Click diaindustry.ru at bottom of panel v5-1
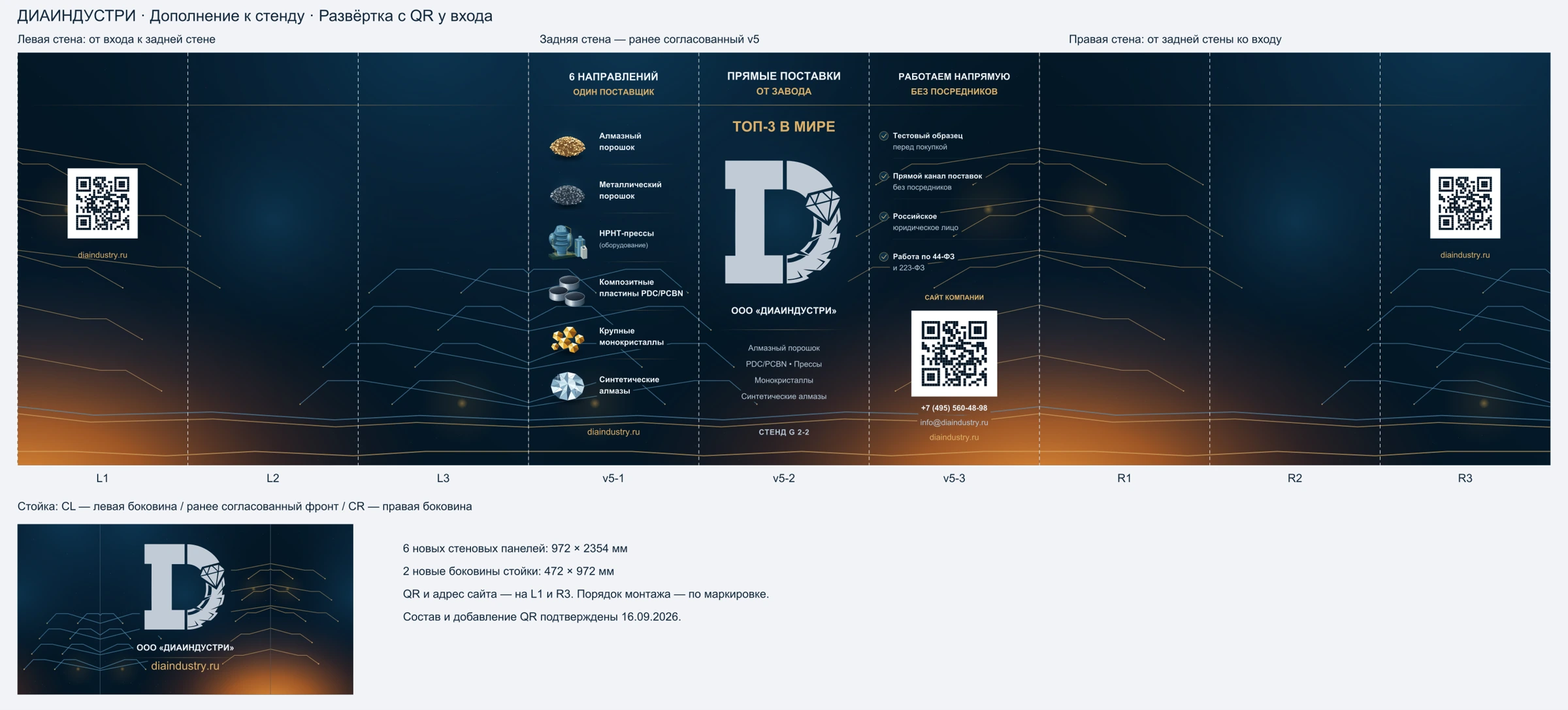 pos(613,431)
